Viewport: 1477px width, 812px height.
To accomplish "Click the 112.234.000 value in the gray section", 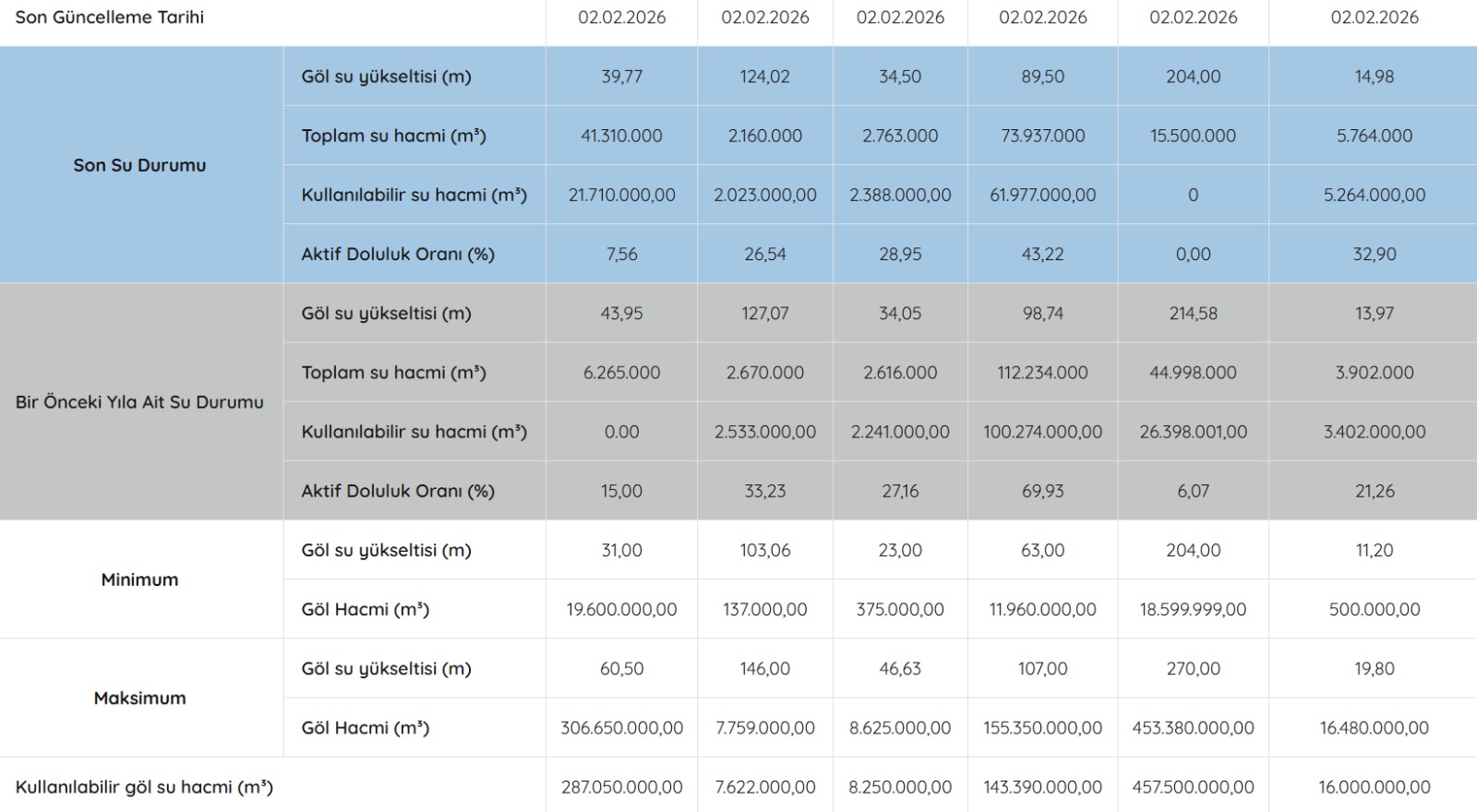I will click(x=1042, y=373).
